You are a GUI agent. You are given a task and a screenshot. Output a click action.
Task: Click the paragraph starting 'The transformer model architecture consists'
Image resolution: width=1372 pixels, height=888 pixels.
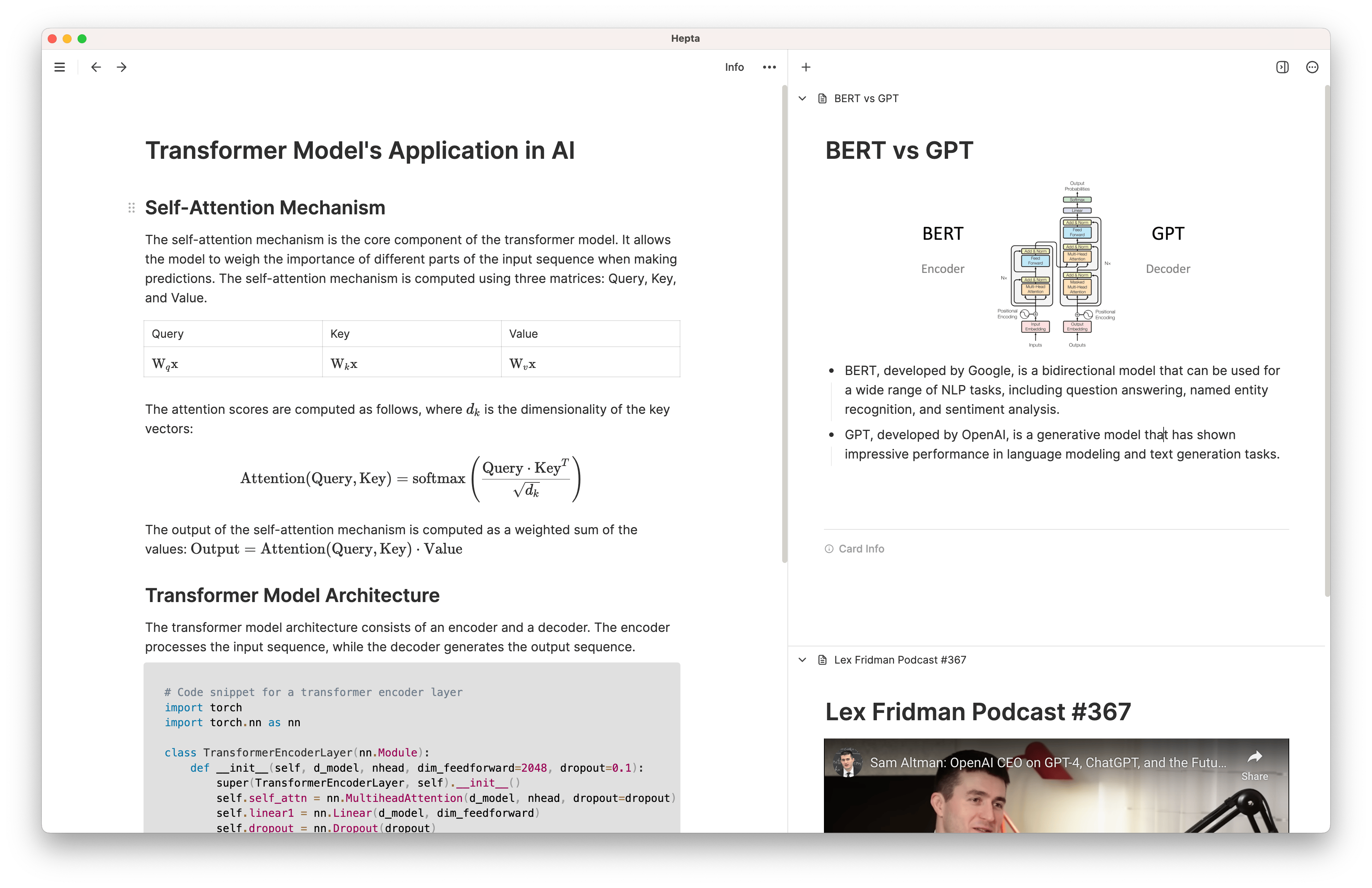coord(407,637)
